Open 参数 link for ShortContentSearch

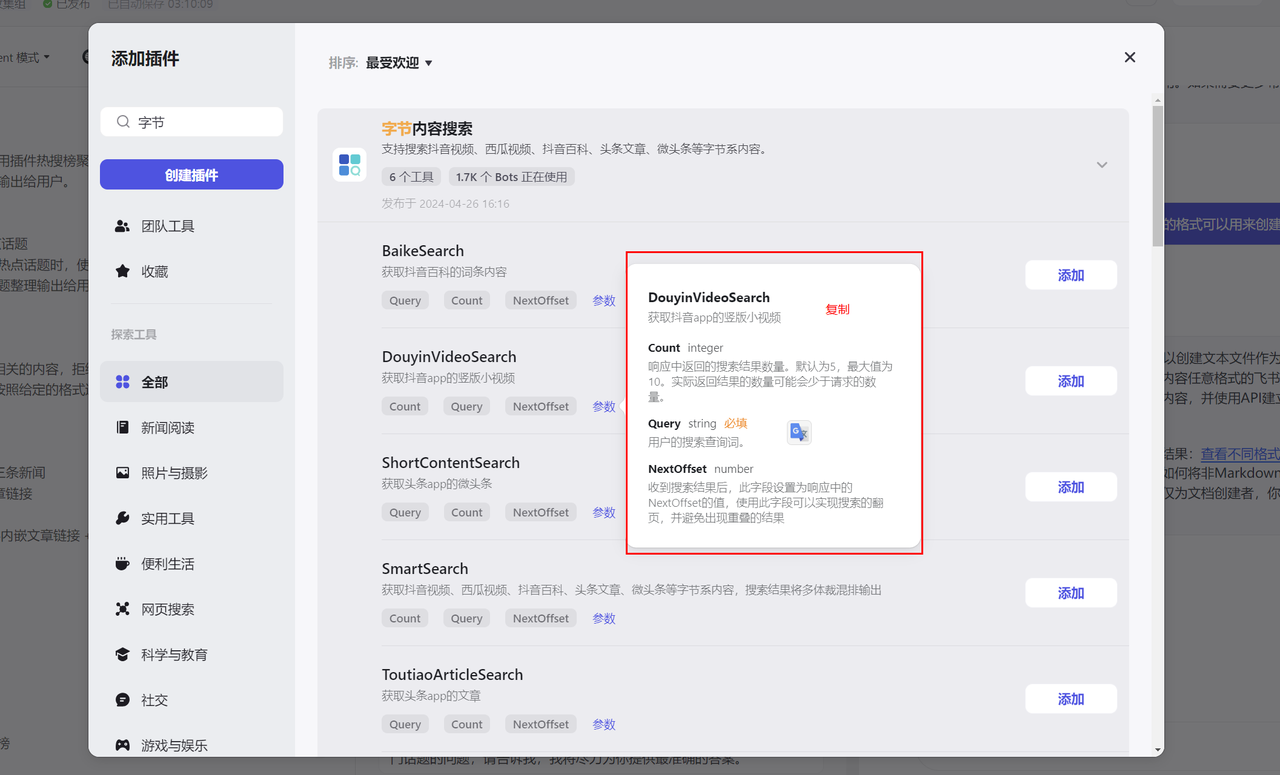pos(604,512)
